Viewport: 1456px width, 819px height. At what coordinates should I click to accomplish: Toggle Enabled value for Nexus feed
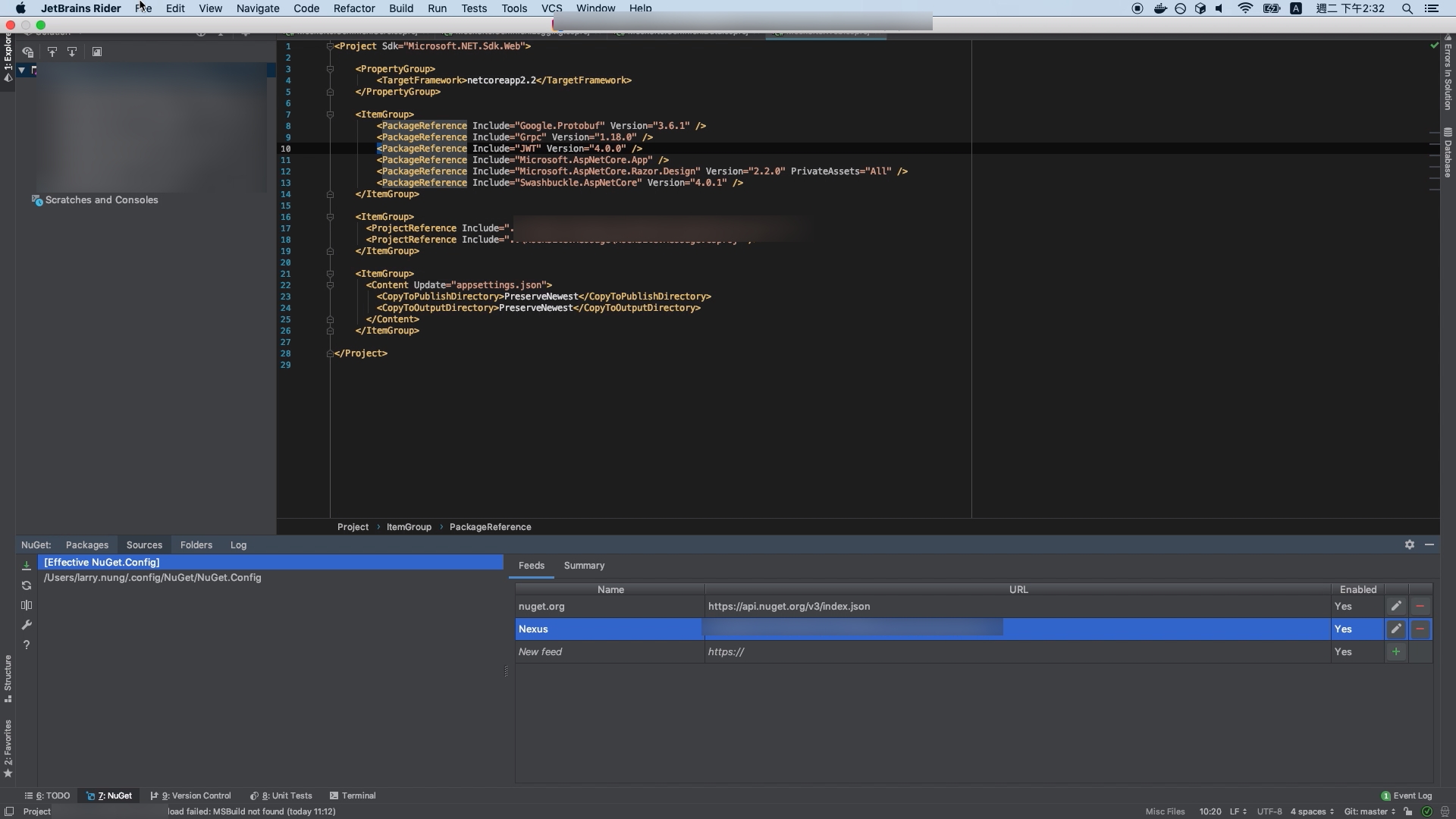click(x=1357, y=629)
